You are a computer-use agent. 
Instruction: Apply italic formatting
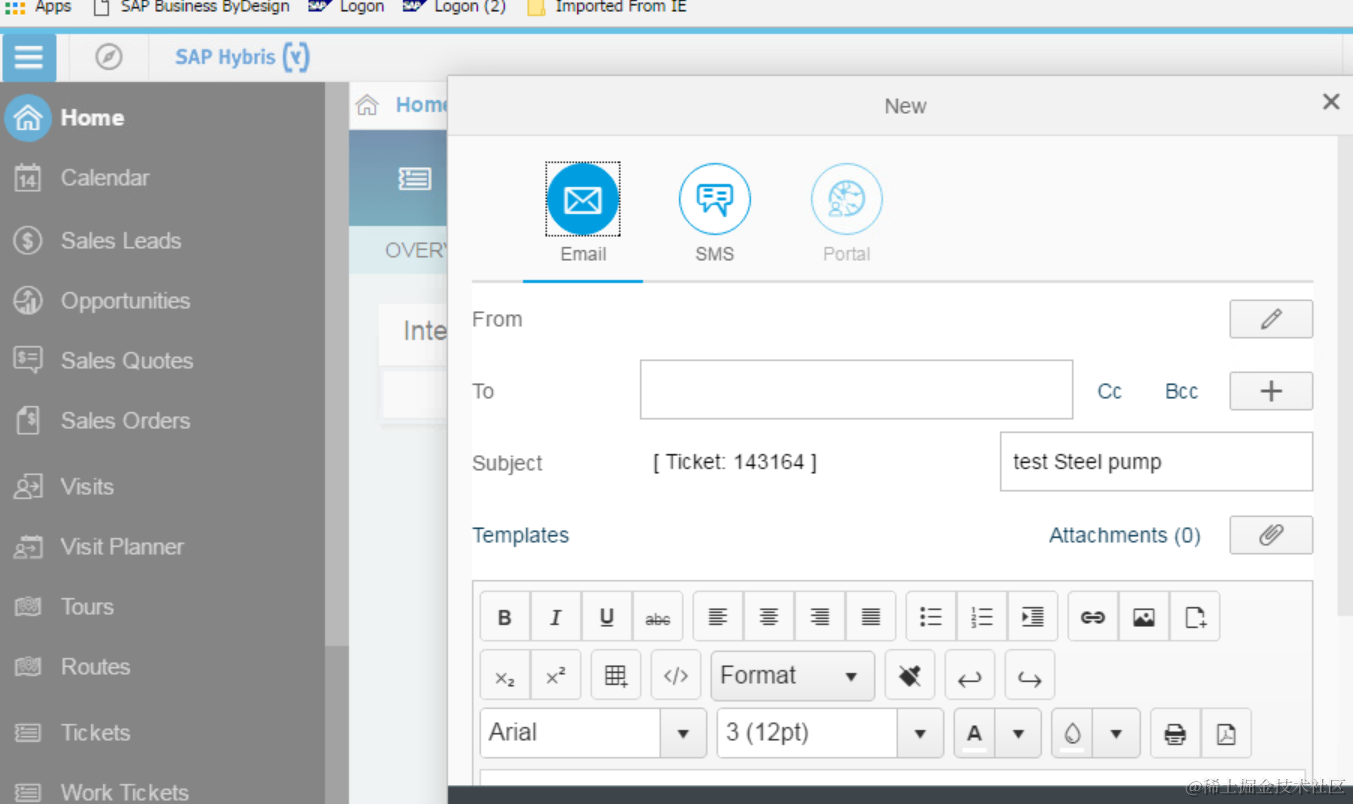556,617
